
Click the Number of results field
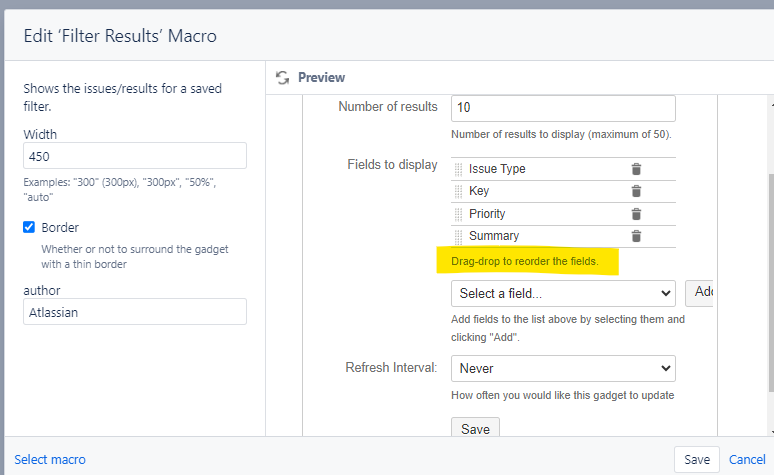(563, 108)
